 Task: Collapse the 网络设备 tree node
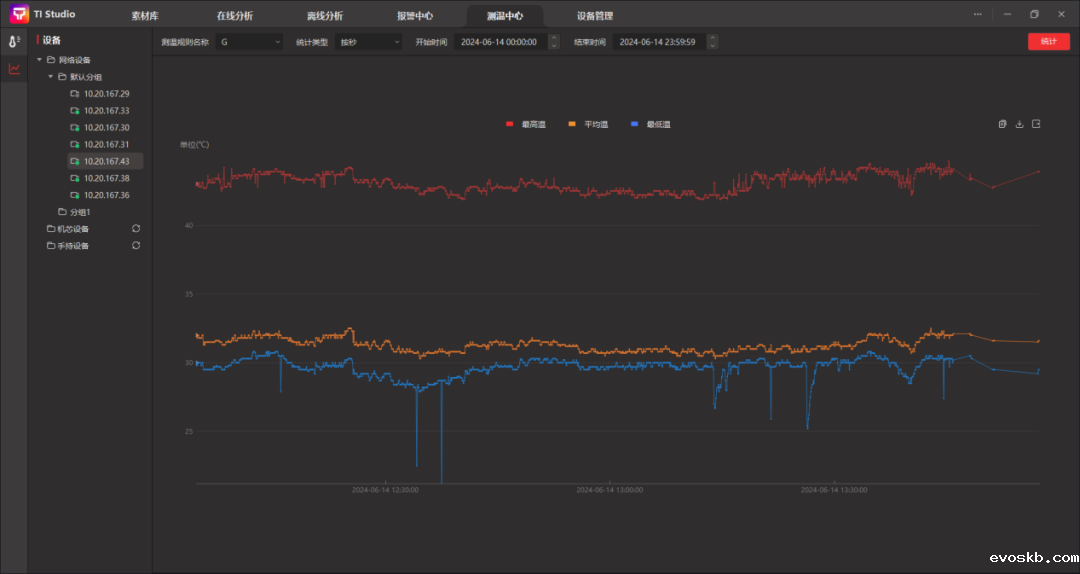tap(39, 60)
